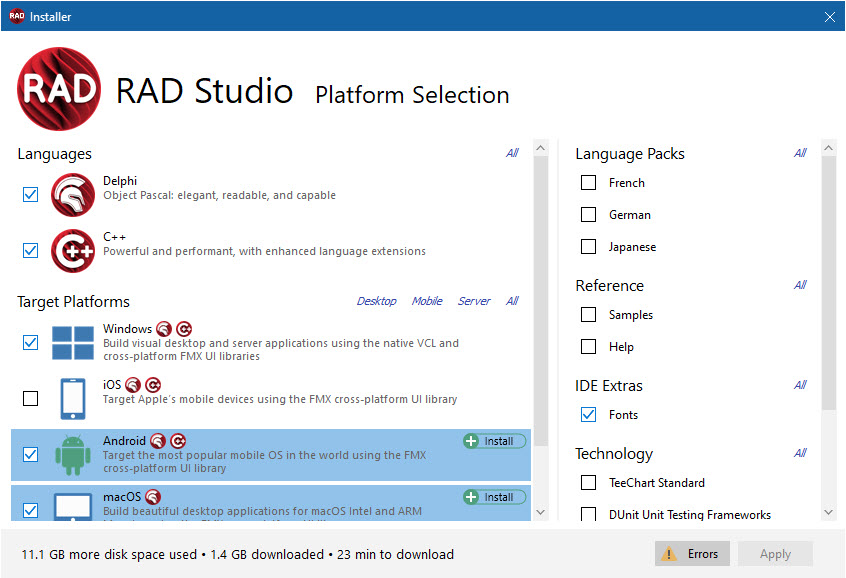The width and height of the screenshot is (846, 578).
Task: Select All in Languages section
Action: coord(512,153)
